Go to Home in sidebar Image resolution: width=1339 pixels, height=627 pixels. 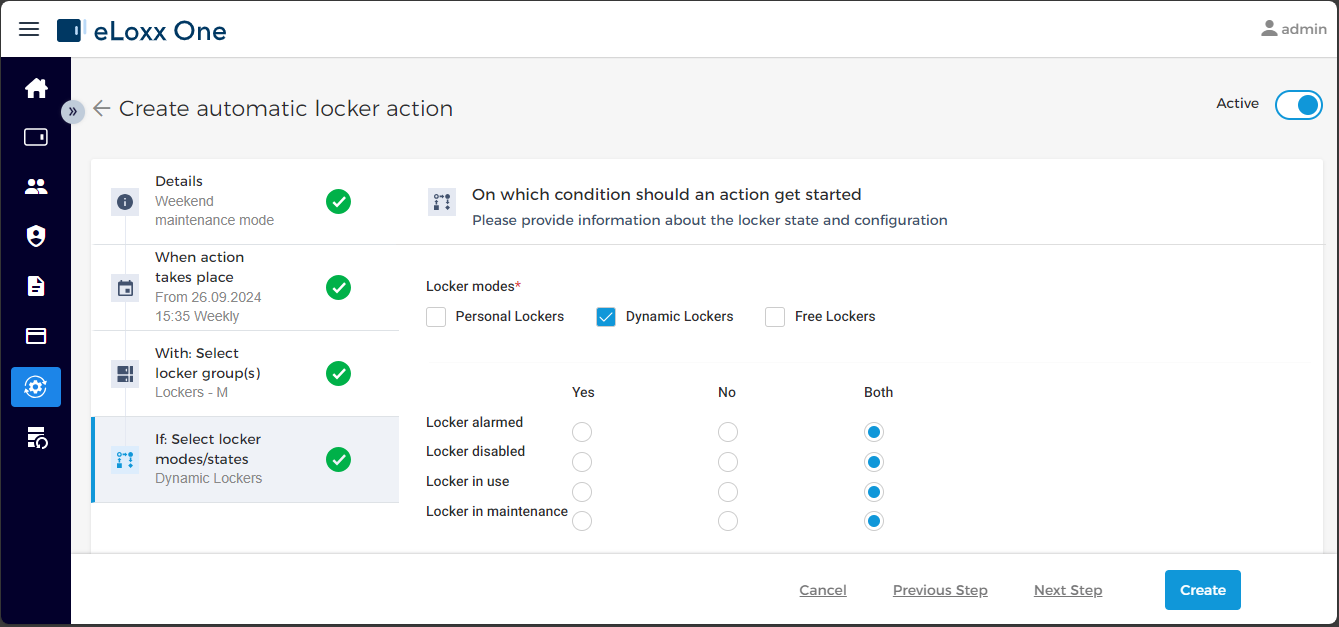pyautogui.click(x=36, y=88)
